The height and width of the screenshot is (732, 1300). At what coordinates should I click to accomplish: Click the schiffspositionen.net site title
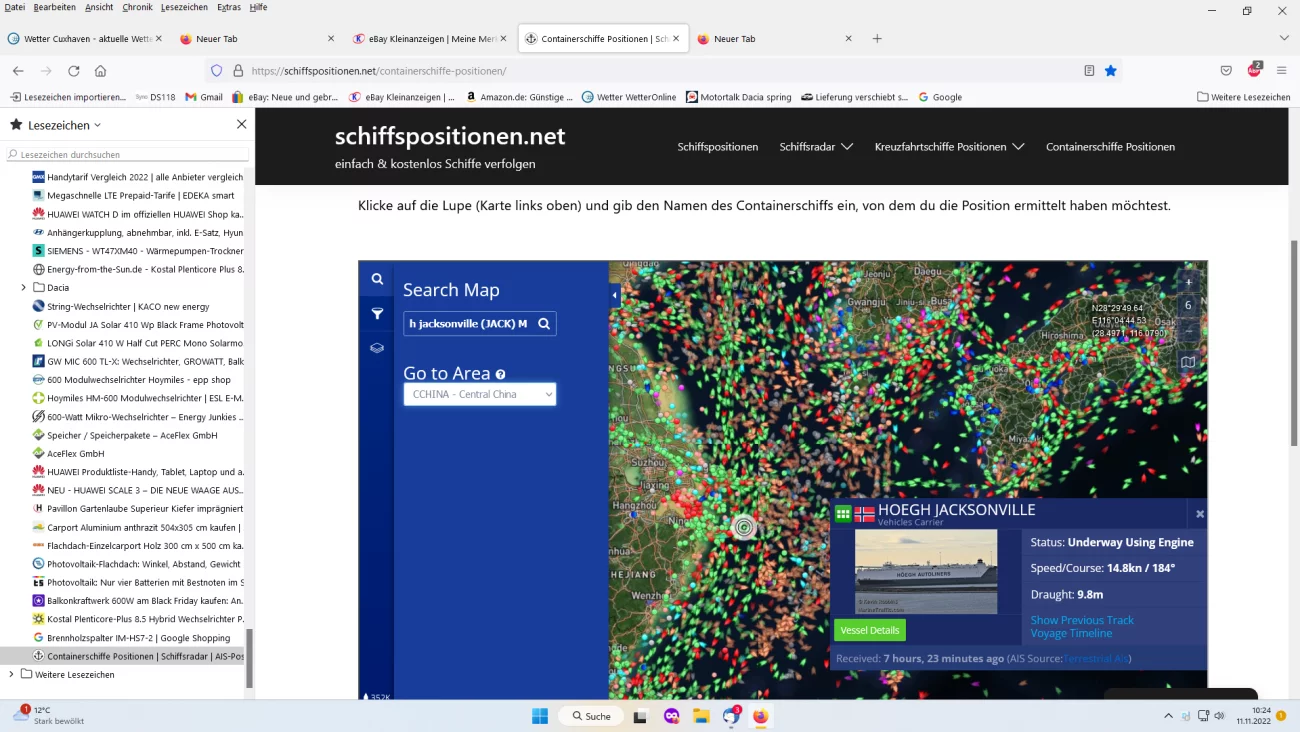click(x=450, y=136)
